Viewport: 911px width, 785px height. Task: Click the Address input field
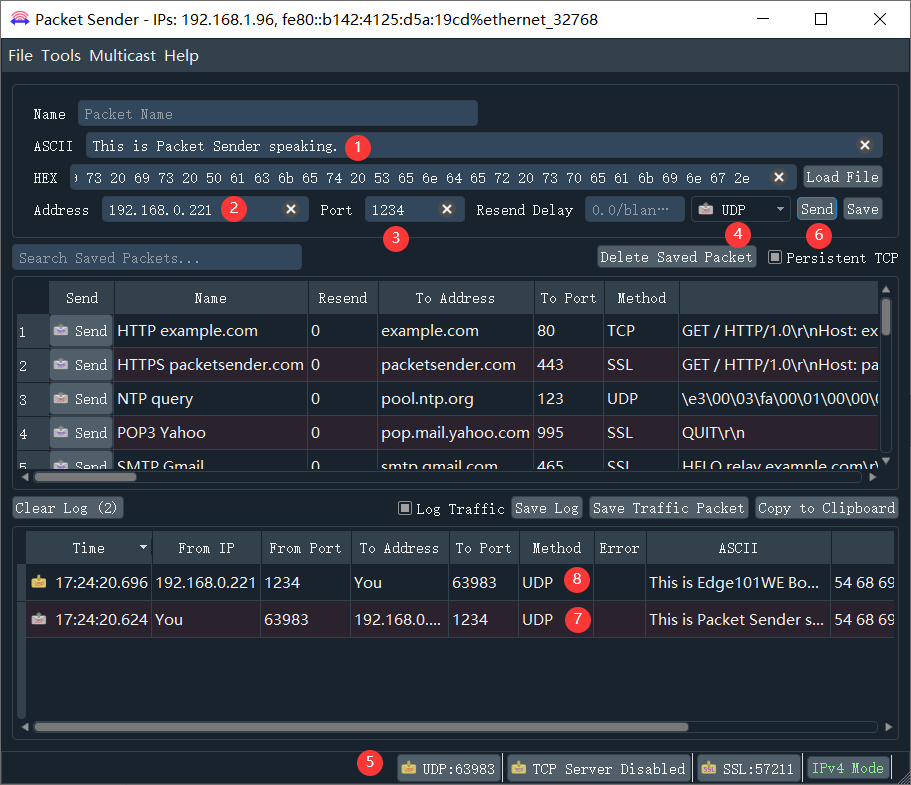(x=205, y=209)
